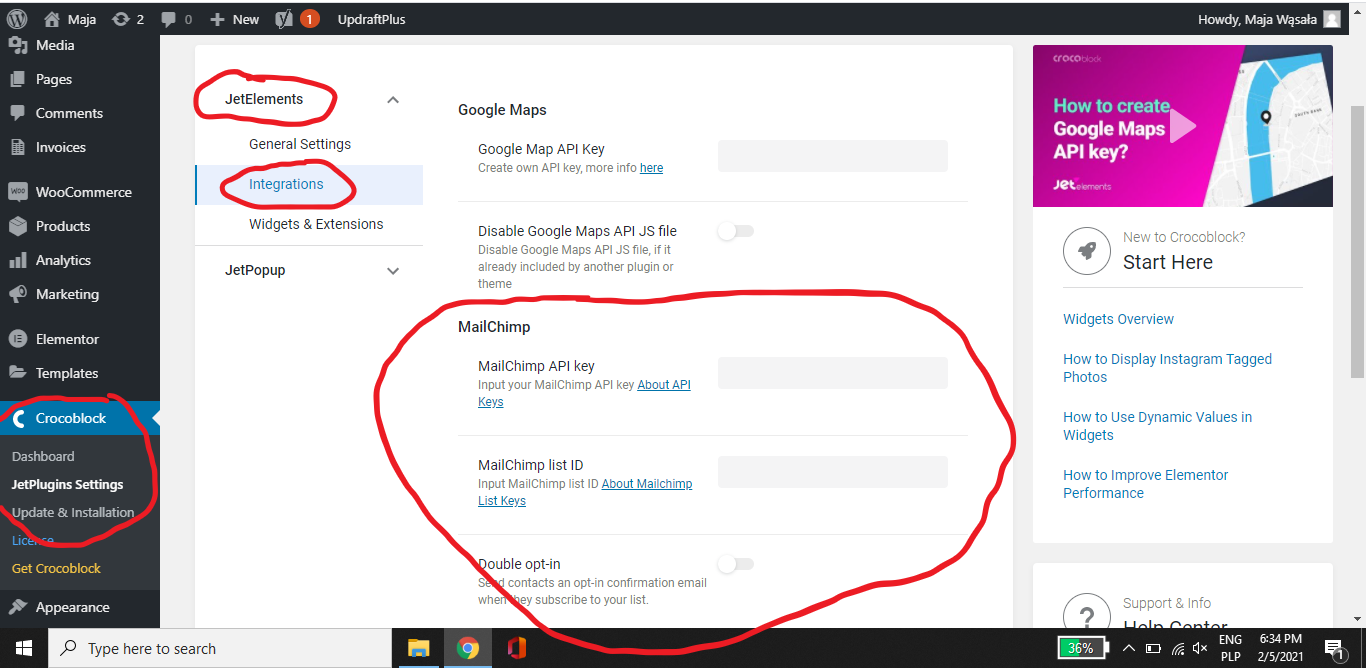This screenshot has width=1366, height=668.
Task: Click the Windows taskbar search box
Action: [x=220, y=648]
